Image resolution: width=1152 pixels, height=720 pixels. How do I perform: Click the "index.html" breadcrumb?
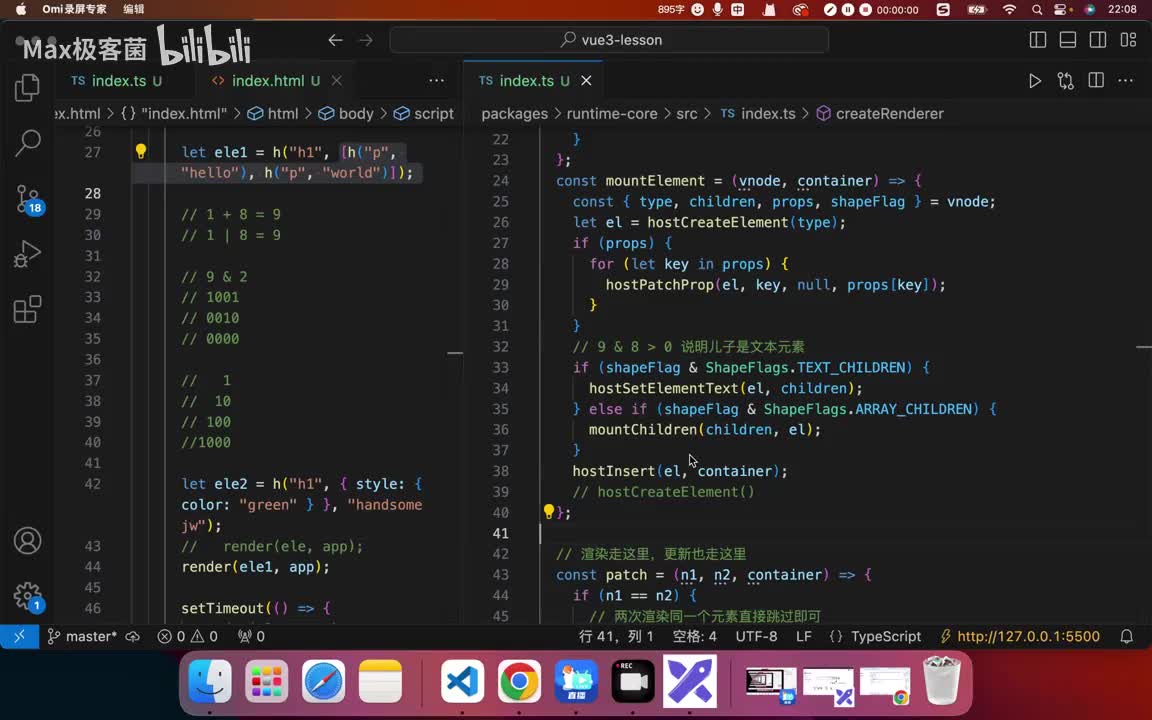(174, 114)
